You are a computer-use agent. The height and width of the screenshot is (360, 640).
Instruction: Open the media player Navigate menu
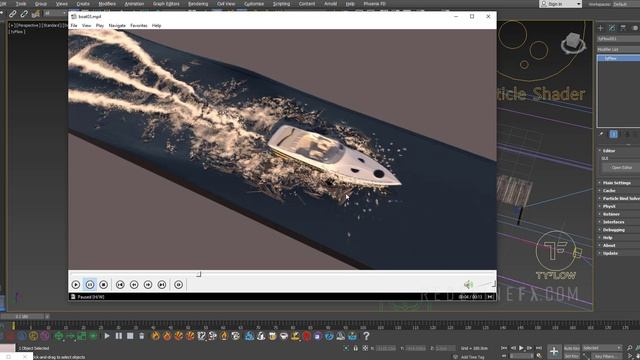click(x=117, y=25)
